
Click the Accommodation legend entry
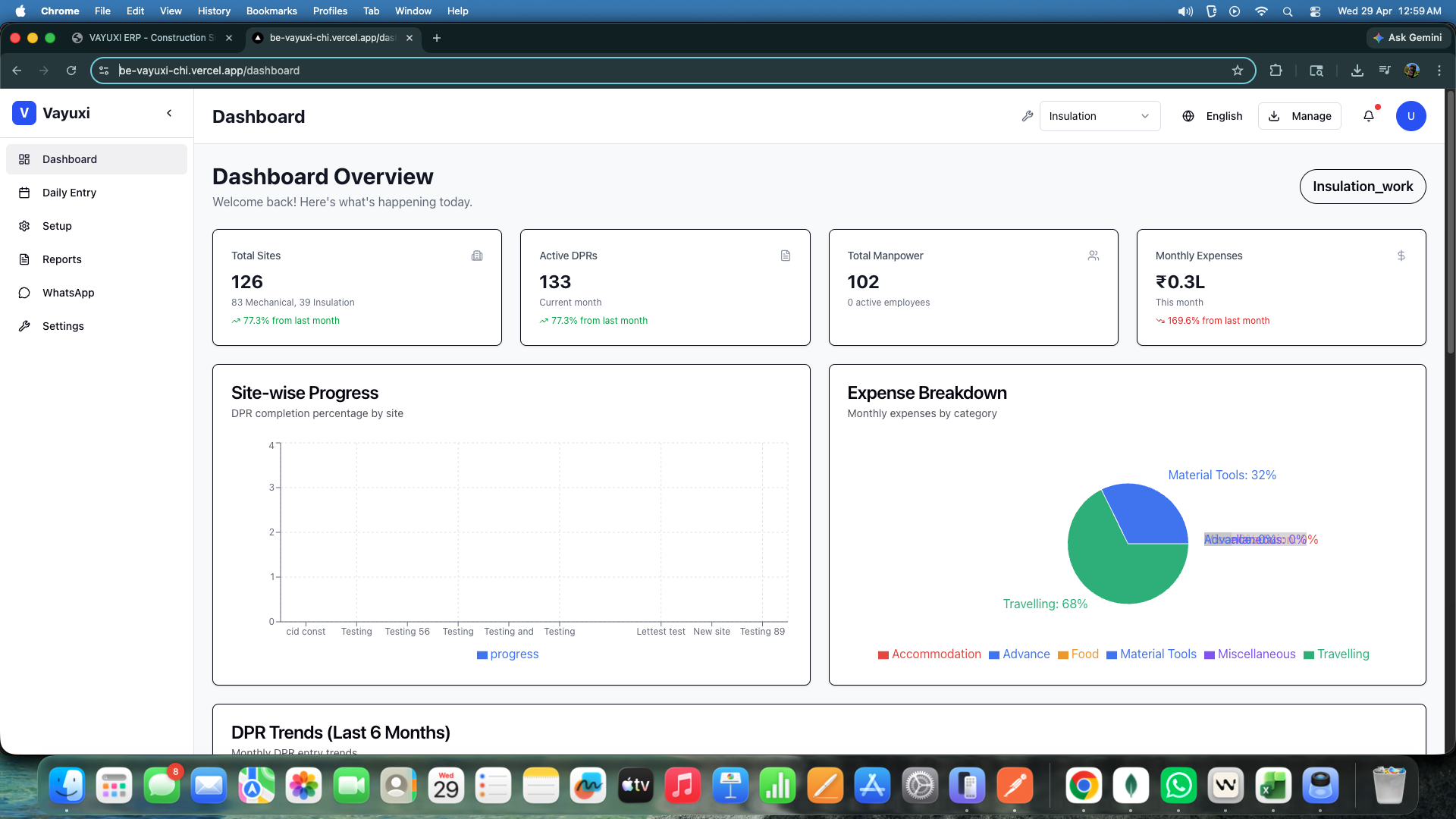point(930,654)
